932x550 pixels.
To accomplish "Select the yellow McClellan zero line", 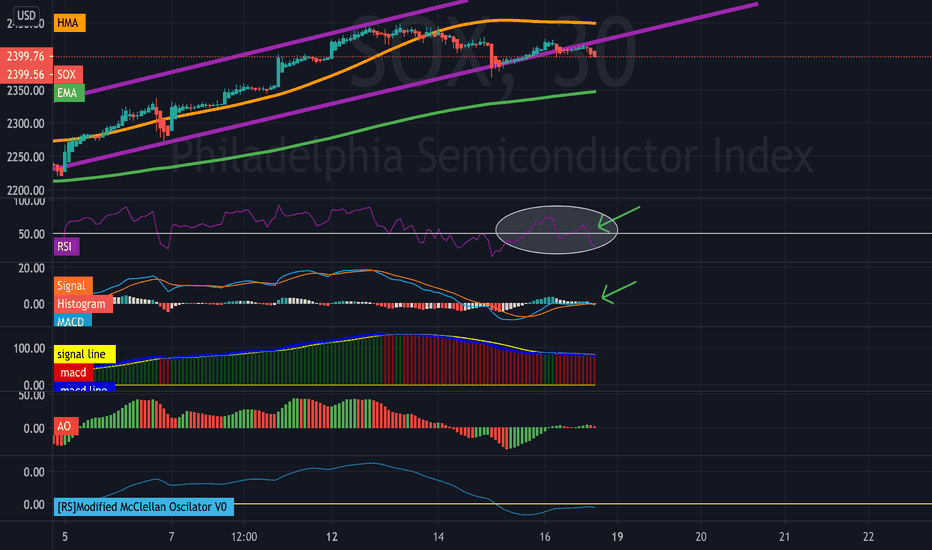I will [x=582, y=504].
